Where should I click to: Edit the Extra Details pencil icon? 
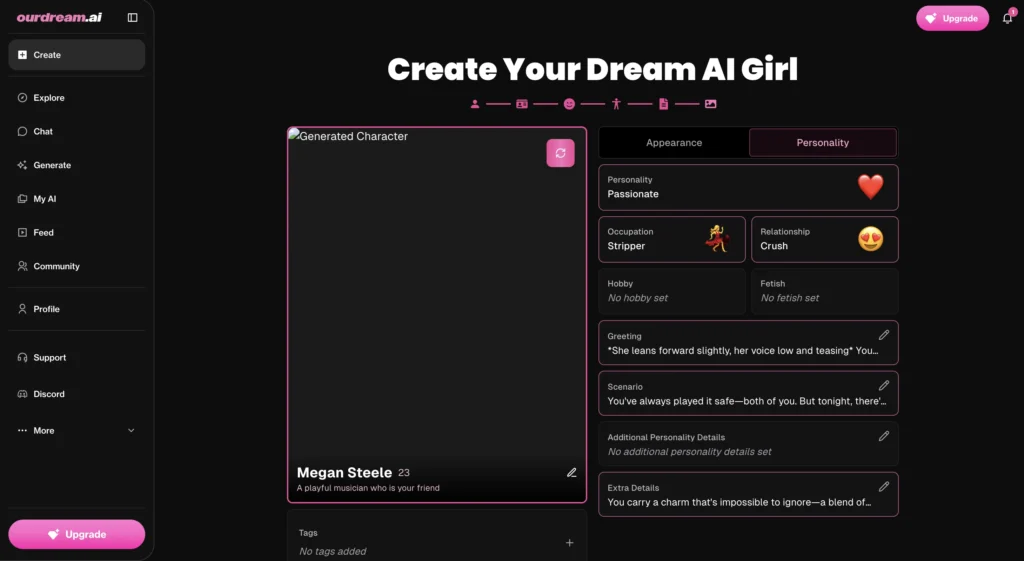click(x=884, y=487)
